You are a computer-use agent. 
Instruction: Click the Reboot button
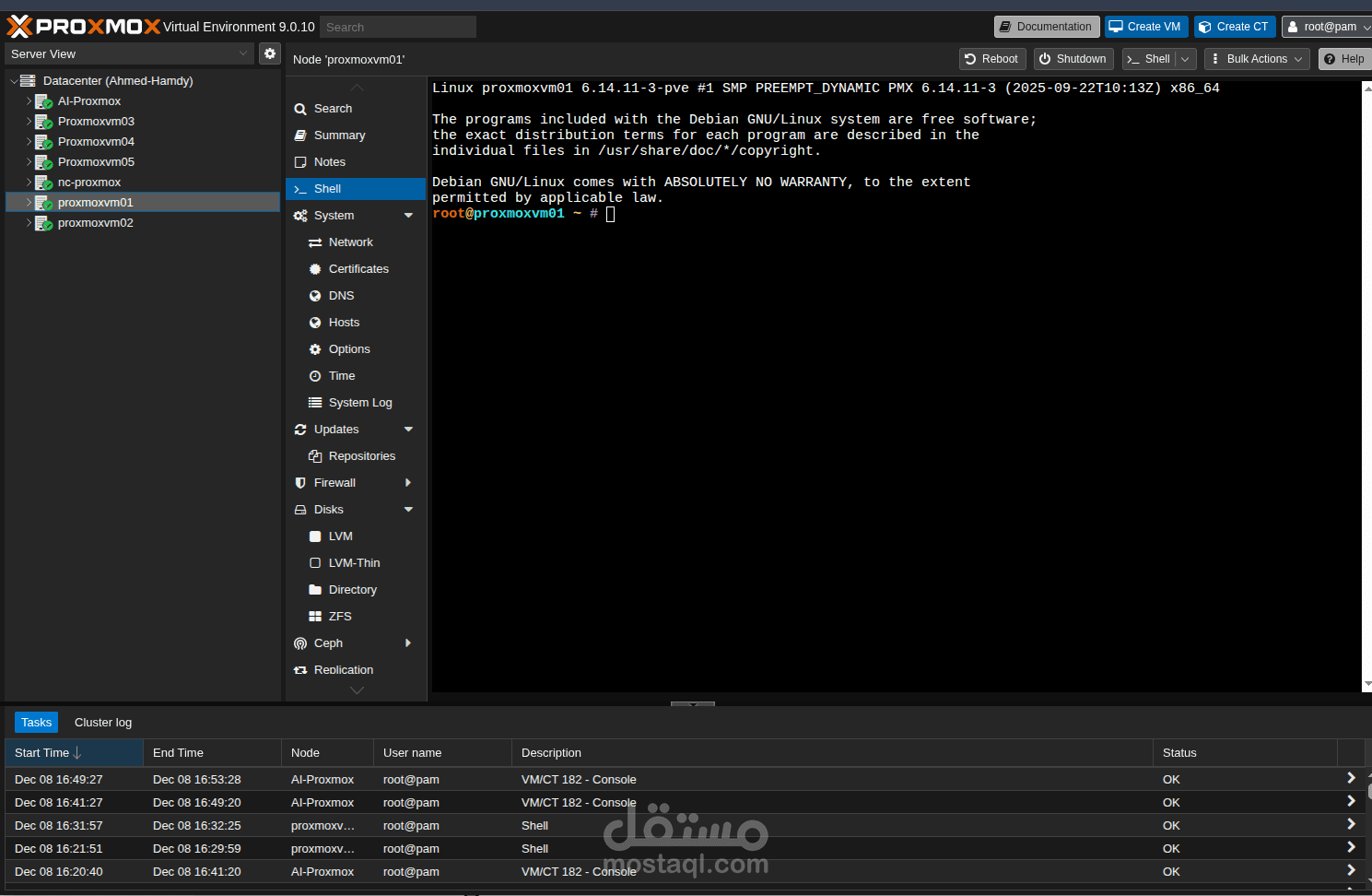coord(992,59)
